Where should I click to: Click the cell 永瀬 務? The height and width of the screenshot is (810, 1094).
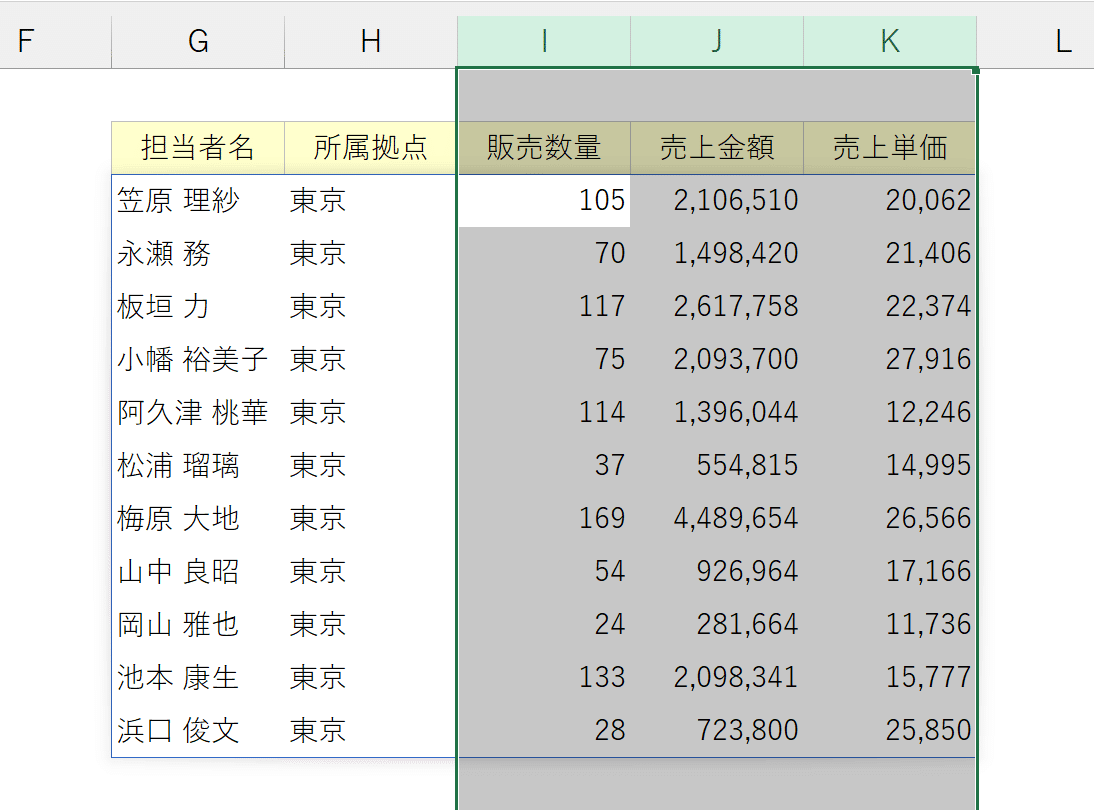[198, 253]
